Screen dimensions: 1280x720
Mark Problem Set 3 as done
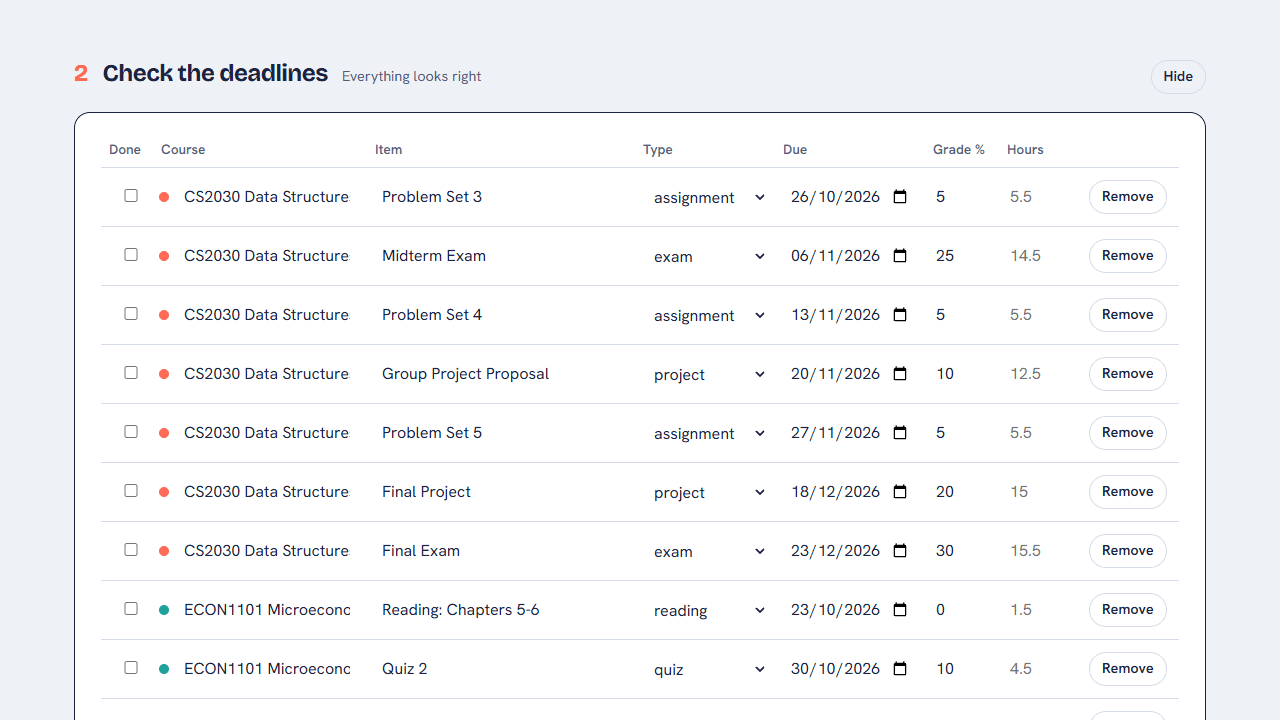[131, 196]
